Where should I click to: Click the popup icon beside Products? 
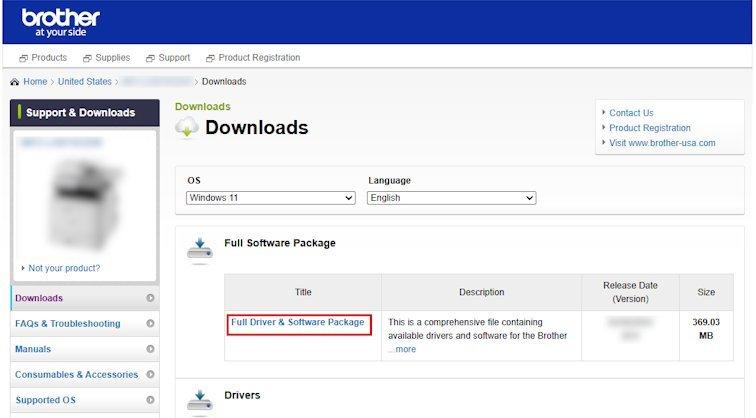pos(23,58)
